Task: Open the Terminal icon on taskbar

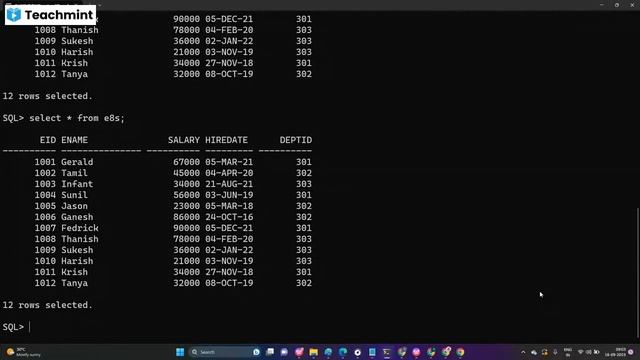Action: (x=387, y=352)
